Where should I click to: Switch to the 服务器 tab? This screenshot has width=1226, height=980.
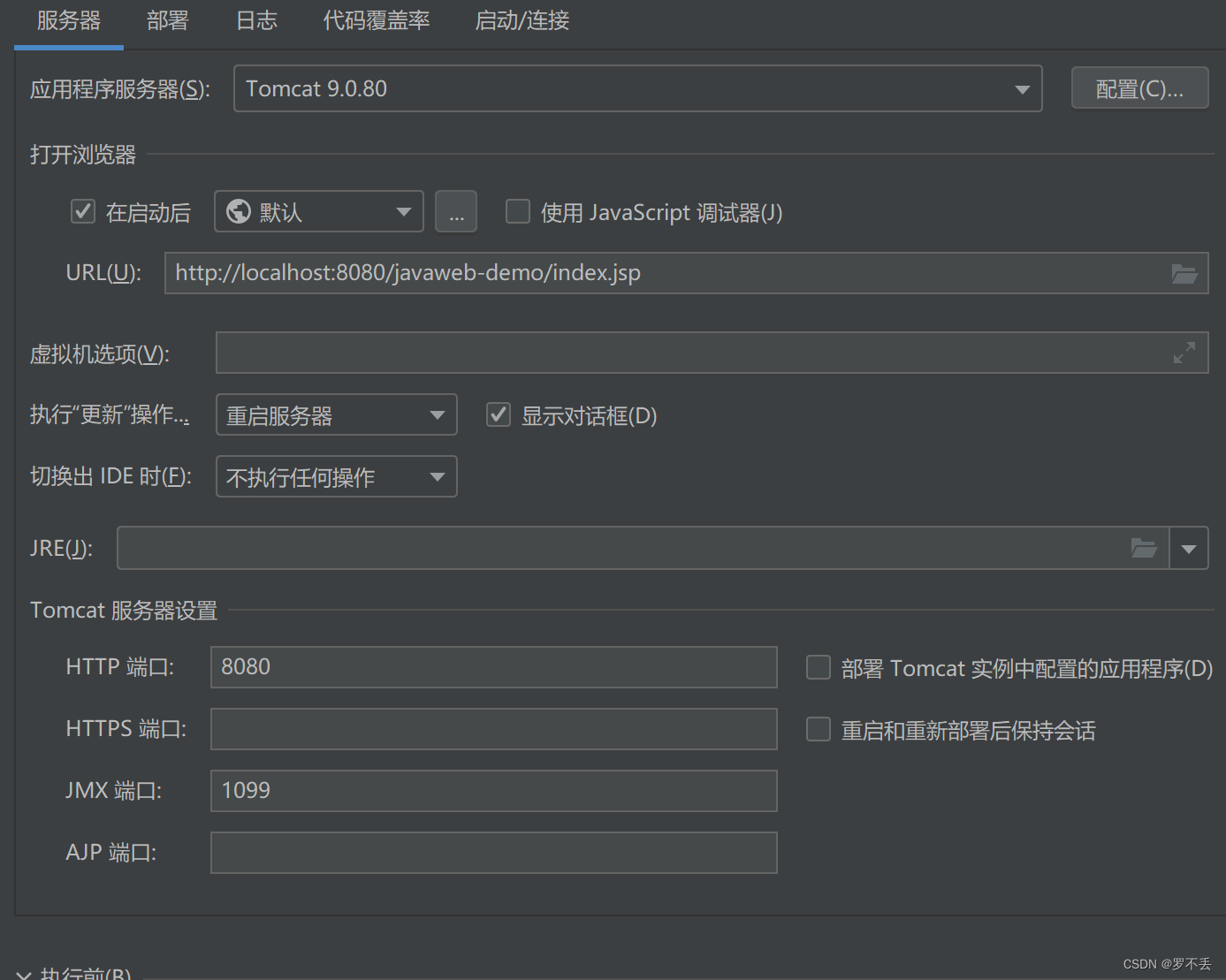(69, 20)
